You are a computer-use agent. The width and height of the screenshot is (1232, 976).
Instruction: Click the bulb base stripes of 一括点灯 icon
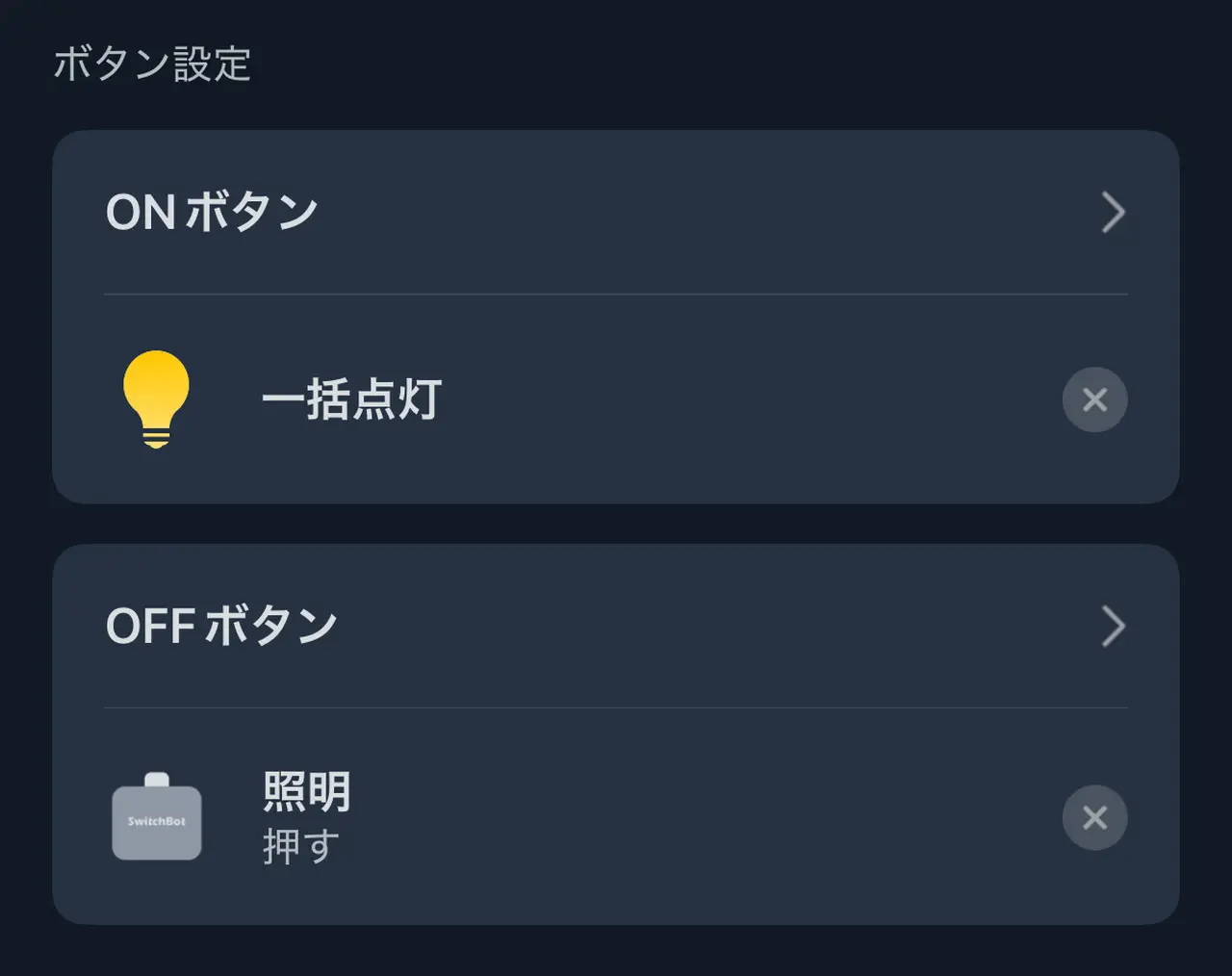click(x=156, y=438)
